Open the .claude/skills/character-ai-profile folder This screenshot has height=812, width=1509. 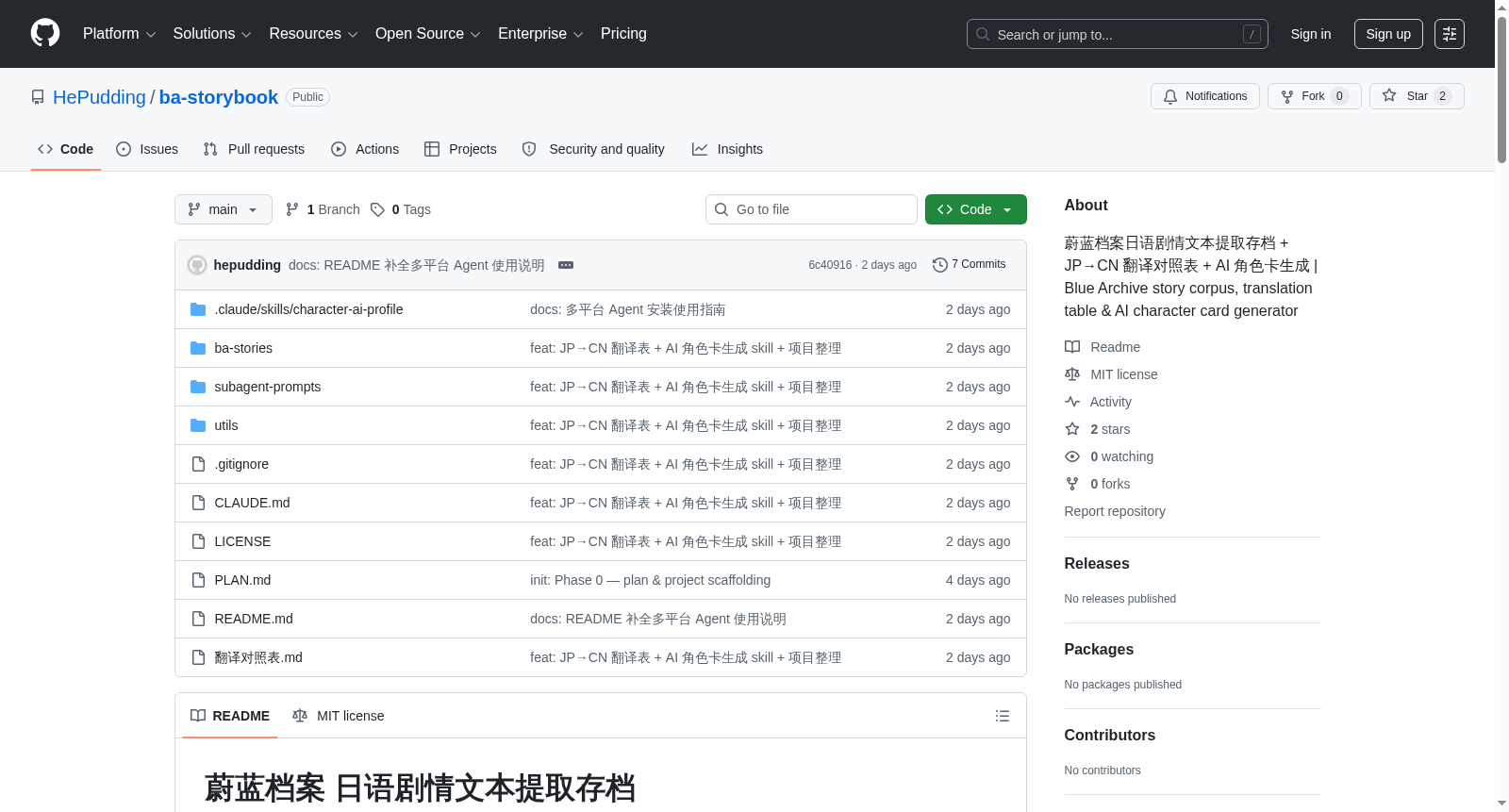point(308,309)
